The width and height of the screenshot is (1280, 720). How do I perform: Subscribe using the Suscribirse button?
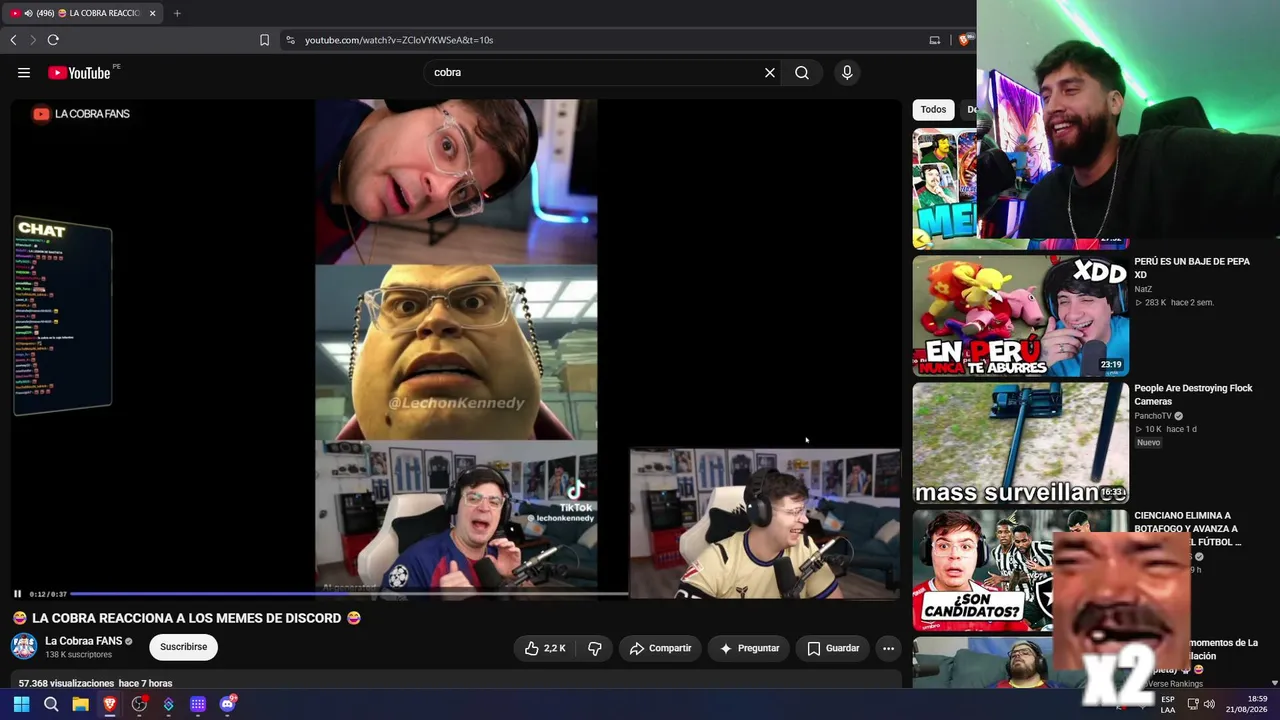tap(184, 647)
